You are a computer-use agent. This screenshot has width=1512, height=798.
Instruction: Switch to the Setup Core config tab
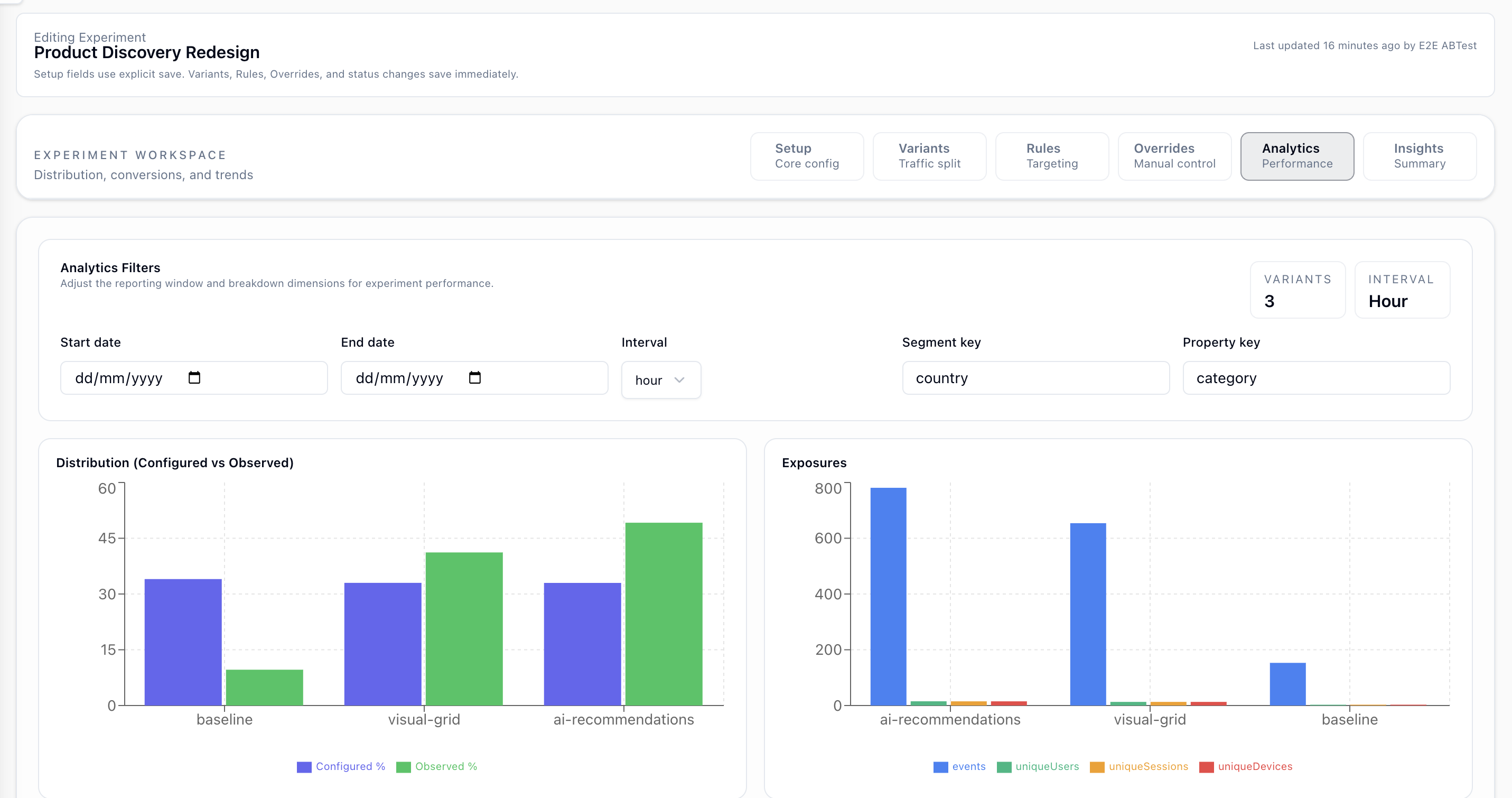[807, 156]
